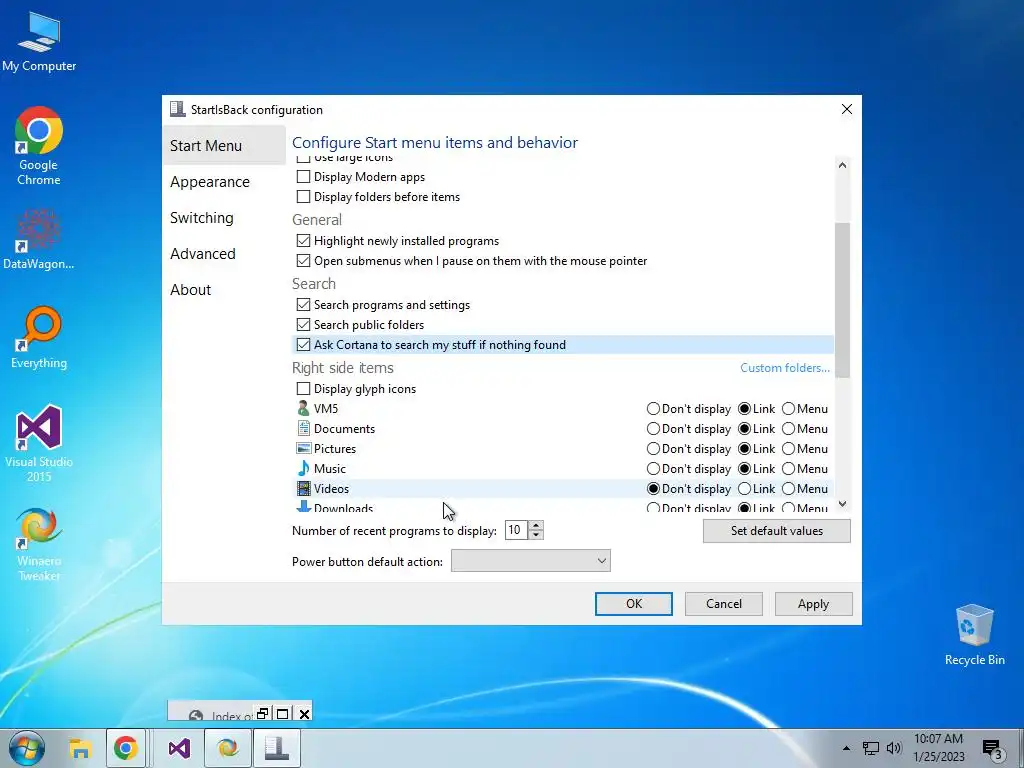Click the settings list scrollbar thumb
The image size is (1024, 768).
click(x=842, y=300)
